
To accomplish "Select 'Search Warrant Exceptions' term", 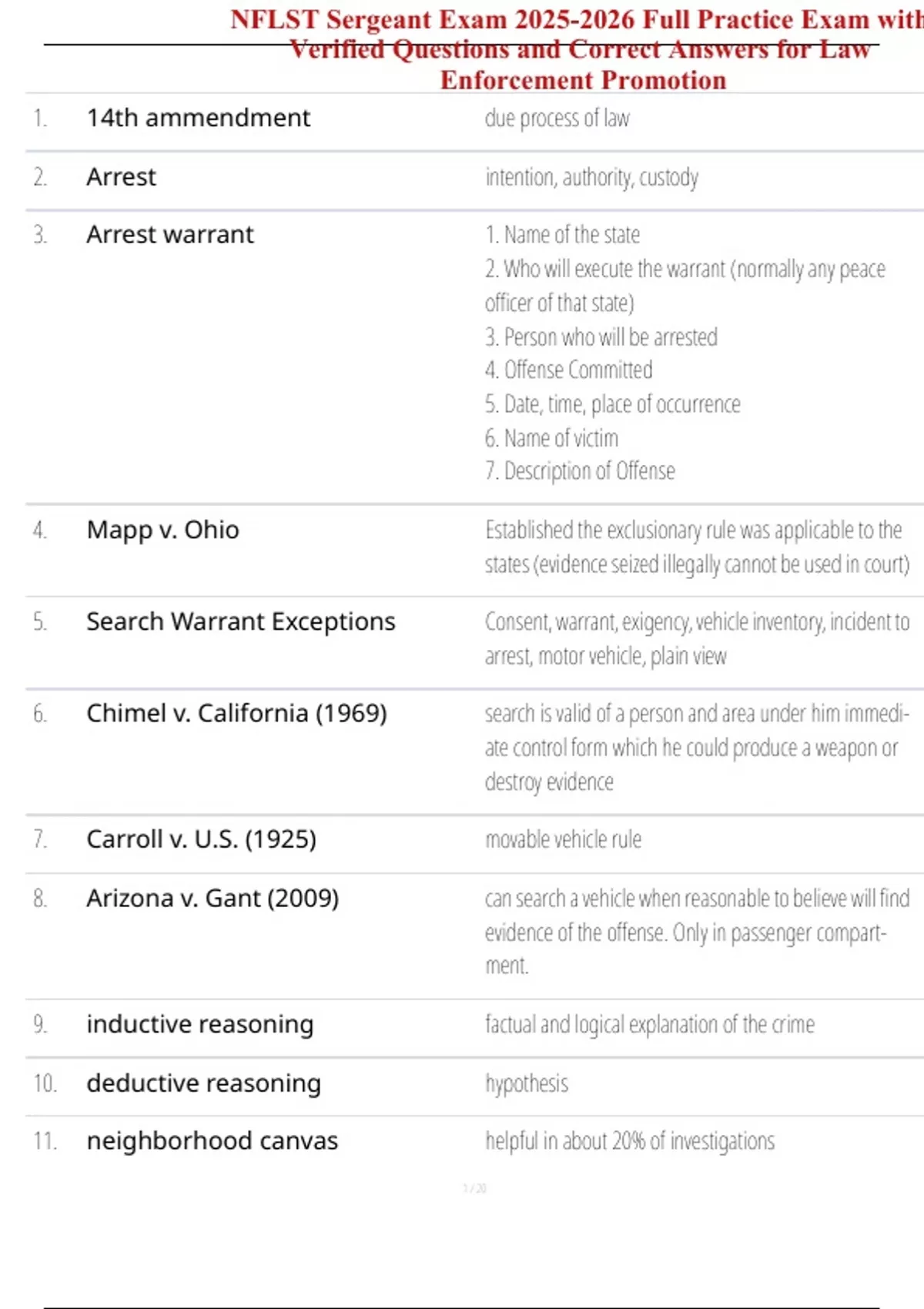I will 240,622.
